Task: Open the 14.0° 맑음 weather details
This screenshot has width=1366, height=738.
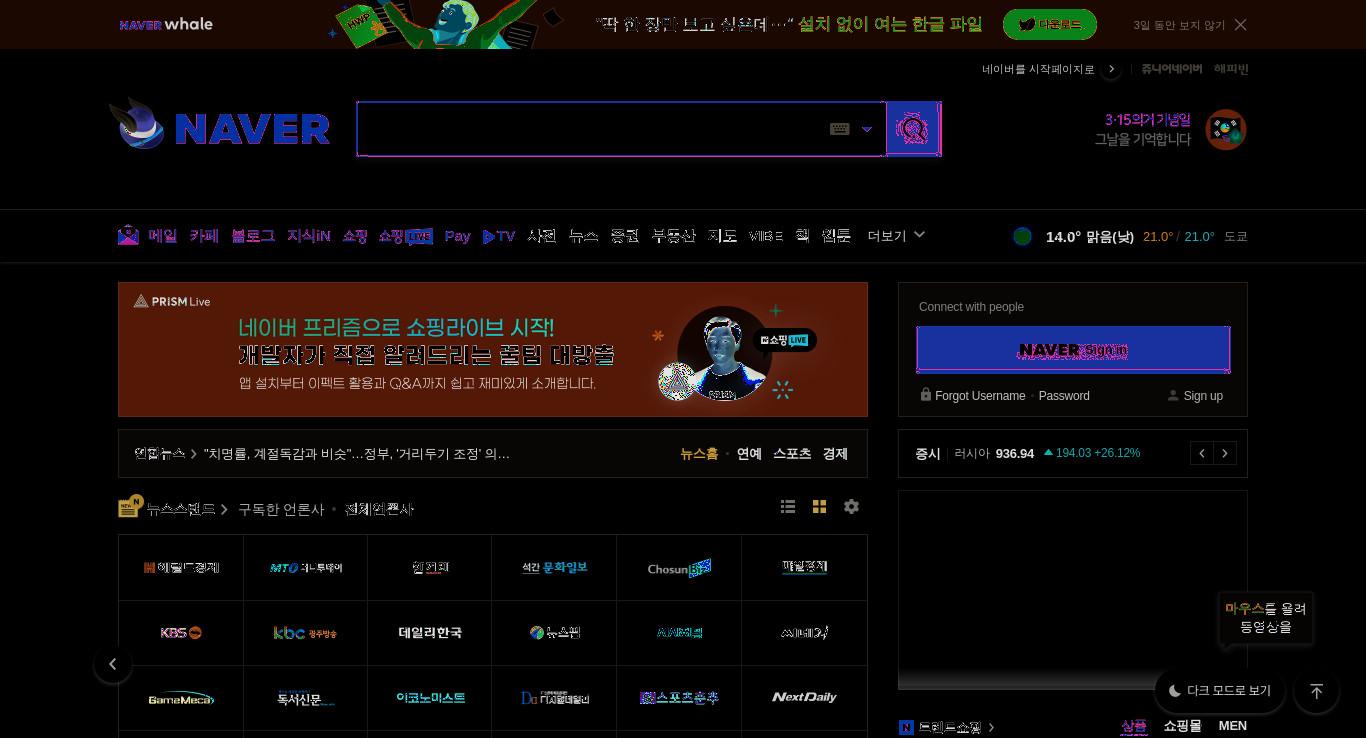Action: (1090, 237)
